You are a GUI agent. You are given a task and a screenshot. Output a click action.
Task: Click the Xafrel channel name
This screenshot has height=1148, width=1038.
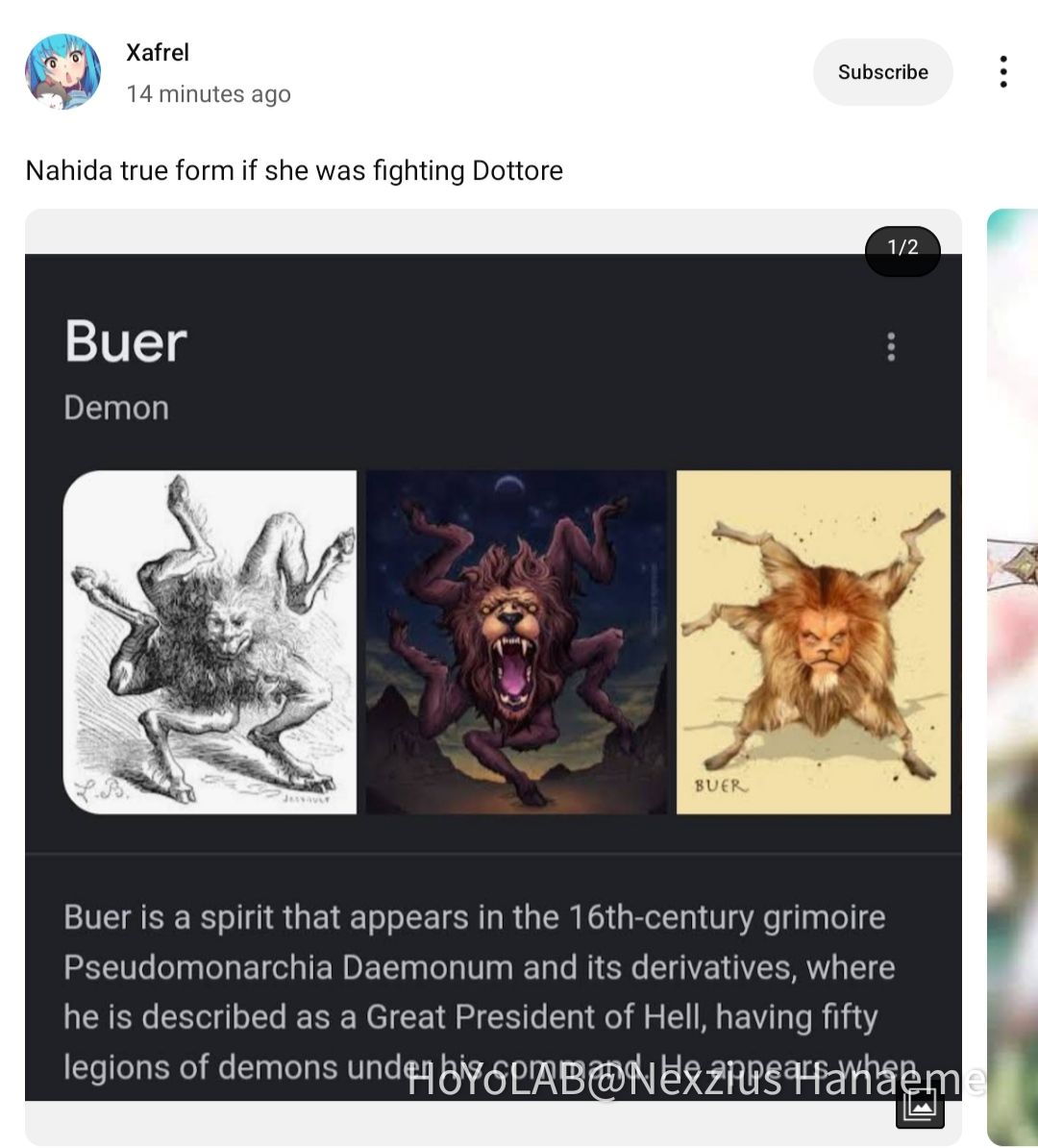click(x=158, y=52)
